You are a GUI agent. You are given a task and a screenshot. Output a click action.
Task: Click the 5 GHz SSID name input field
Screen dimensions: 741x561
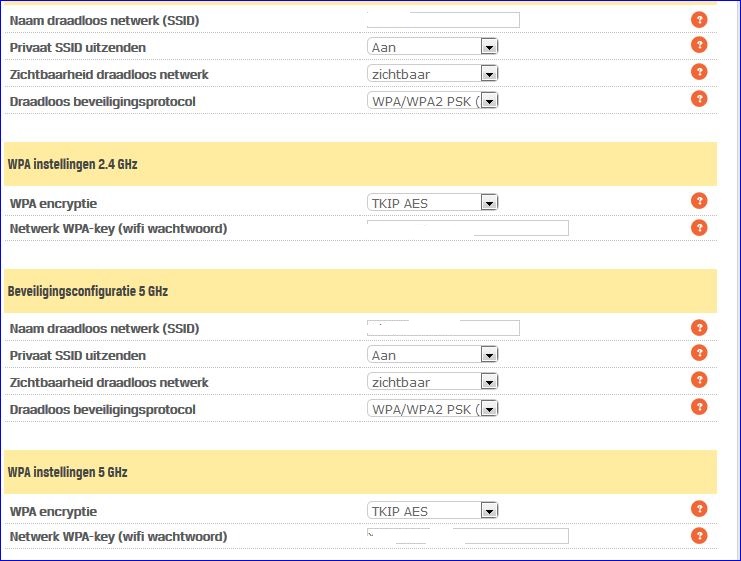point(443,328)
